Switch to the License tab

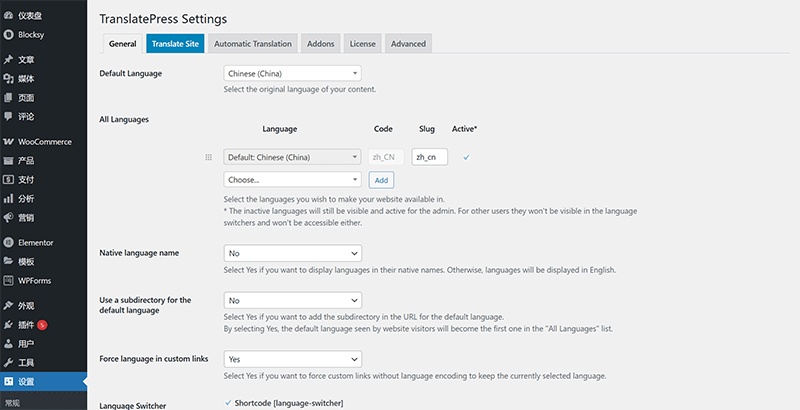click(x=362, y=44)
